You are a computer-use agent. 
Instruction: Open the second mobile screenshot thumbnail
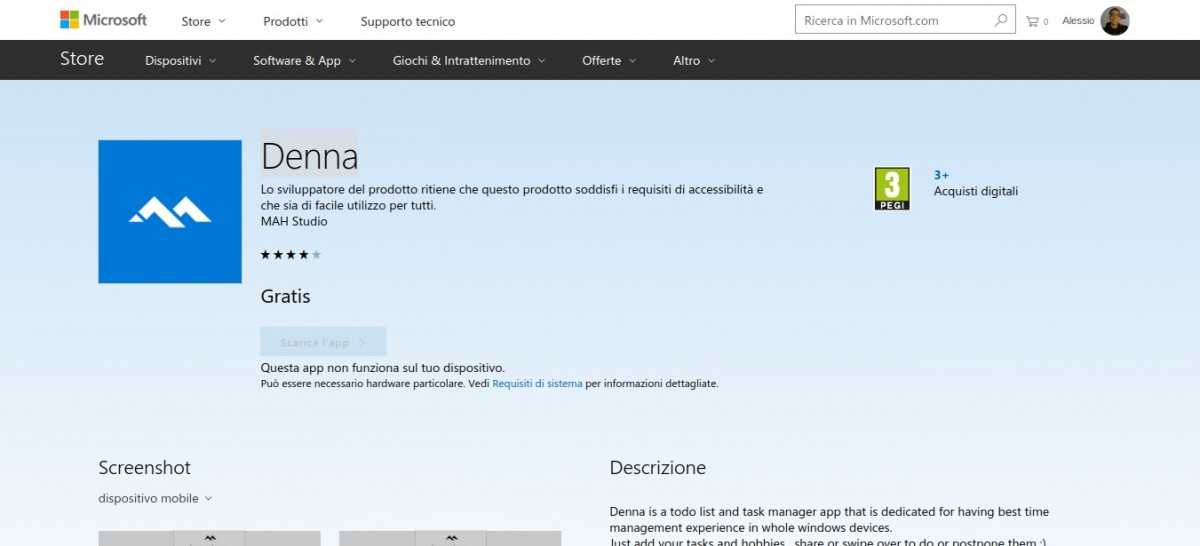tap(450, 538)
